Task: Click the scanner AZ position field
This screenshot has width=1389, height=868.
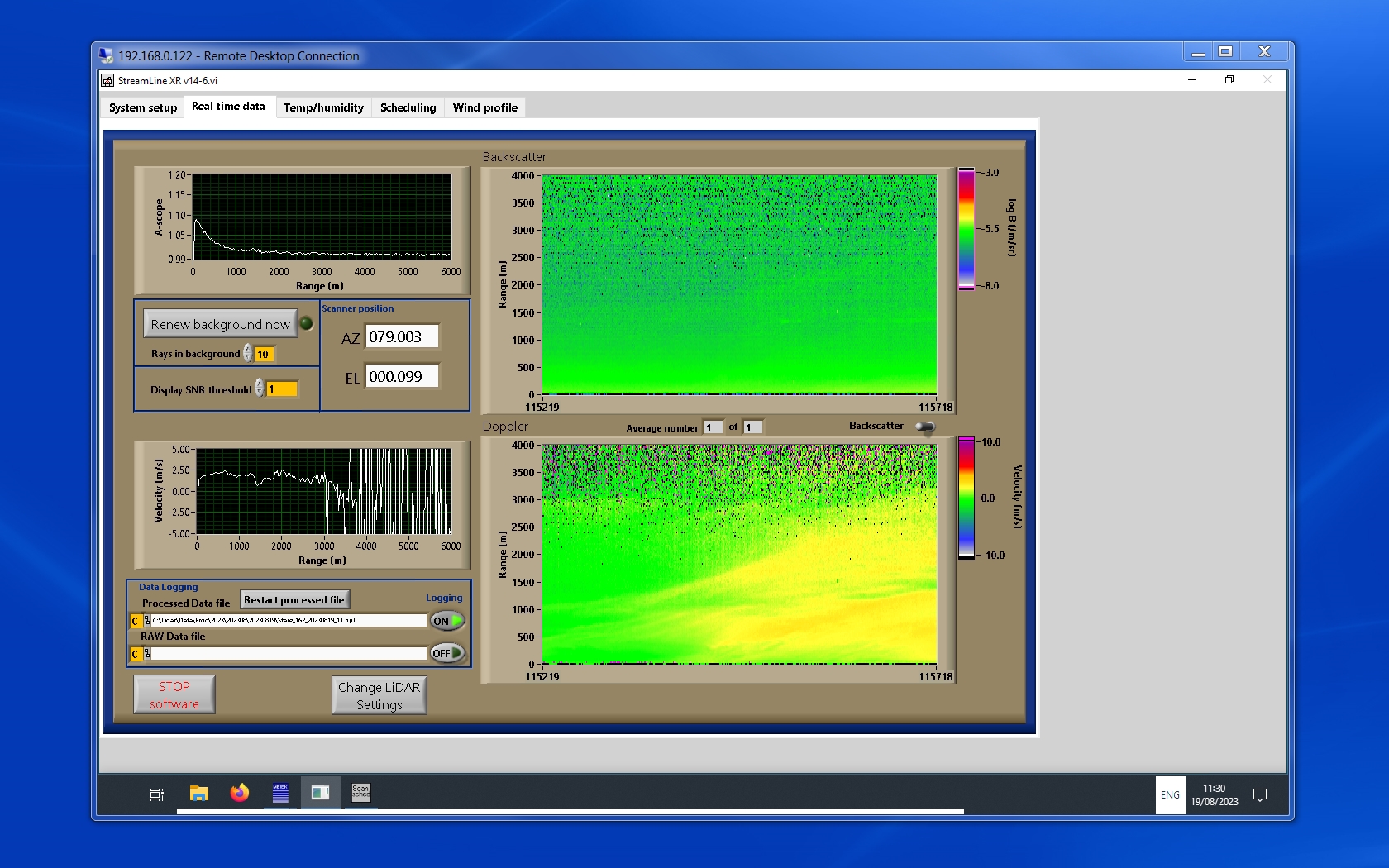Action: pos(402,337)
